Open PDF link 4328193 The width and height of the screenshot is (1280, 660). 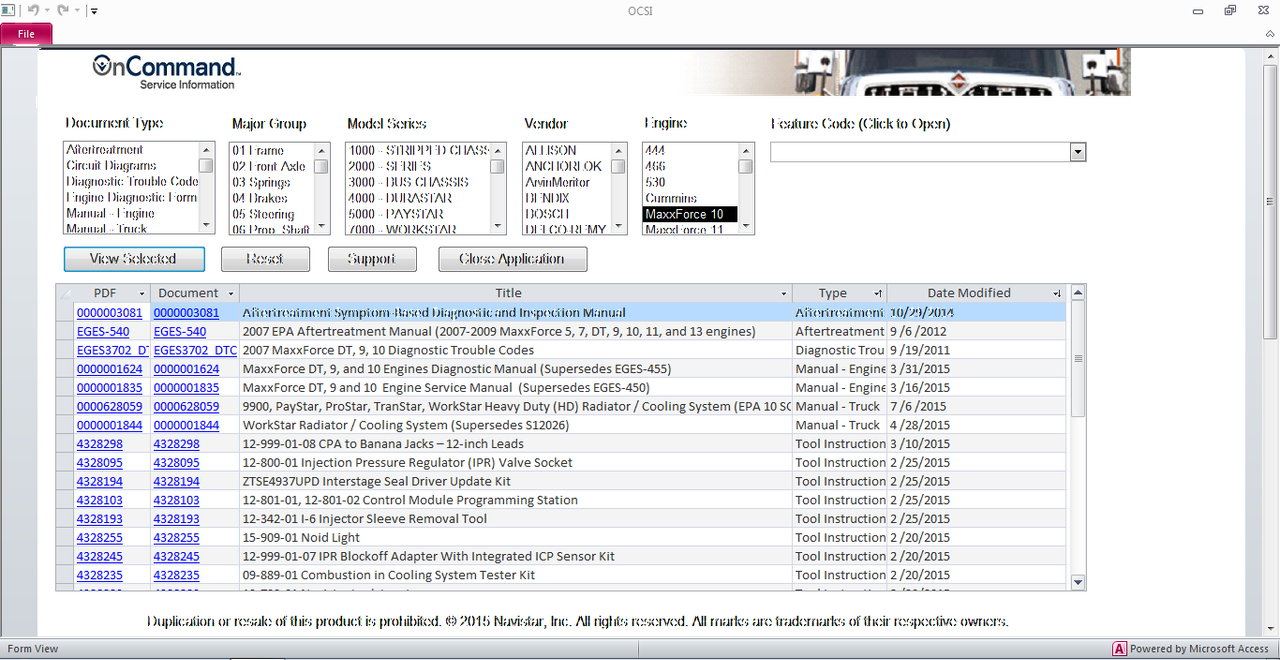pos(100,519)
